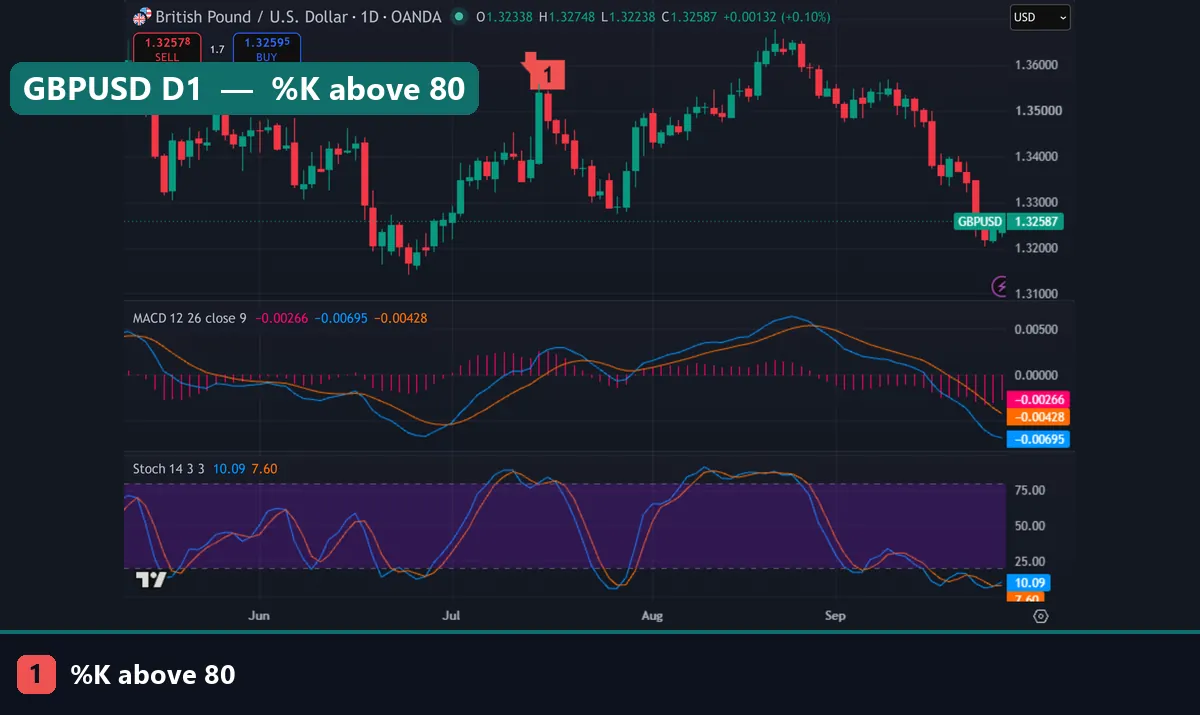Viewport: 1200px width, 715px height.
Task: Select the Stoch 14 3 3 legend
Action: (169, 468)
